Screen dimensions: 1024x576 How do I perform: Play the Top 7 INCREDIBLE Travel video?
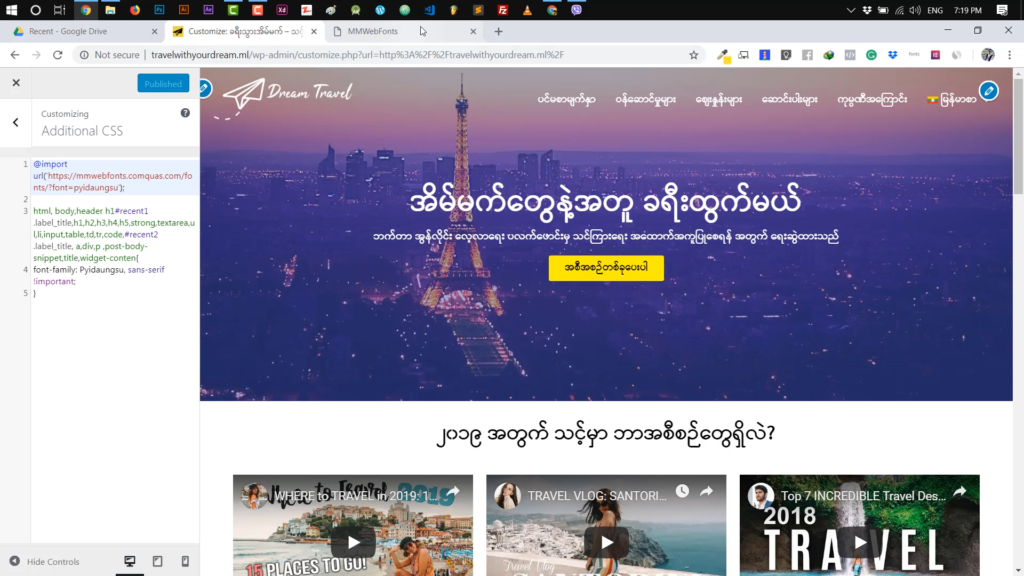[860, 542]
